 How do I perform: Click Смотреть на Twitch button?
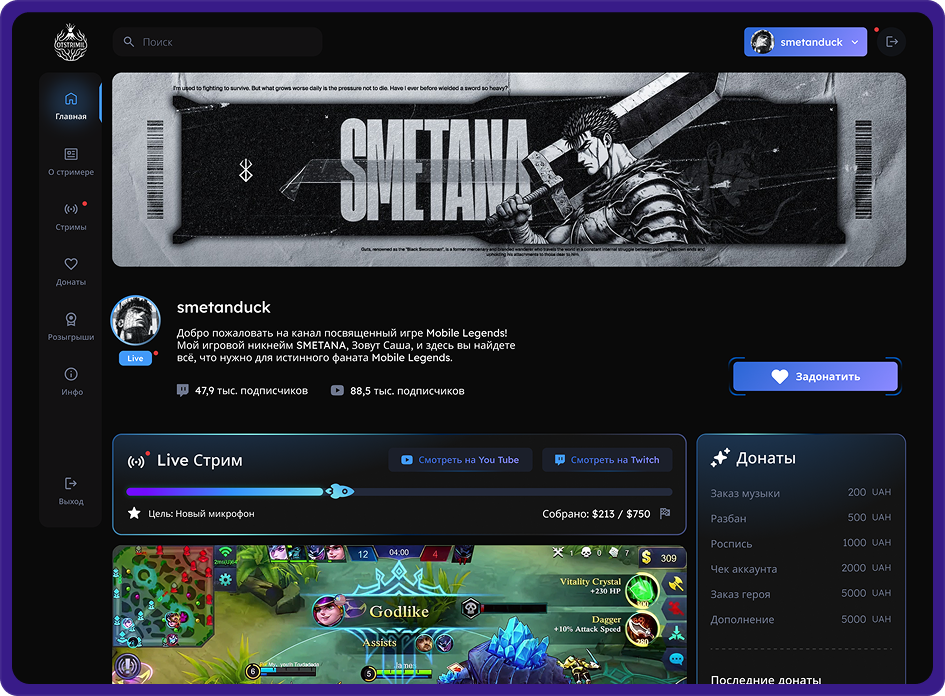click(x=607, y=460)
